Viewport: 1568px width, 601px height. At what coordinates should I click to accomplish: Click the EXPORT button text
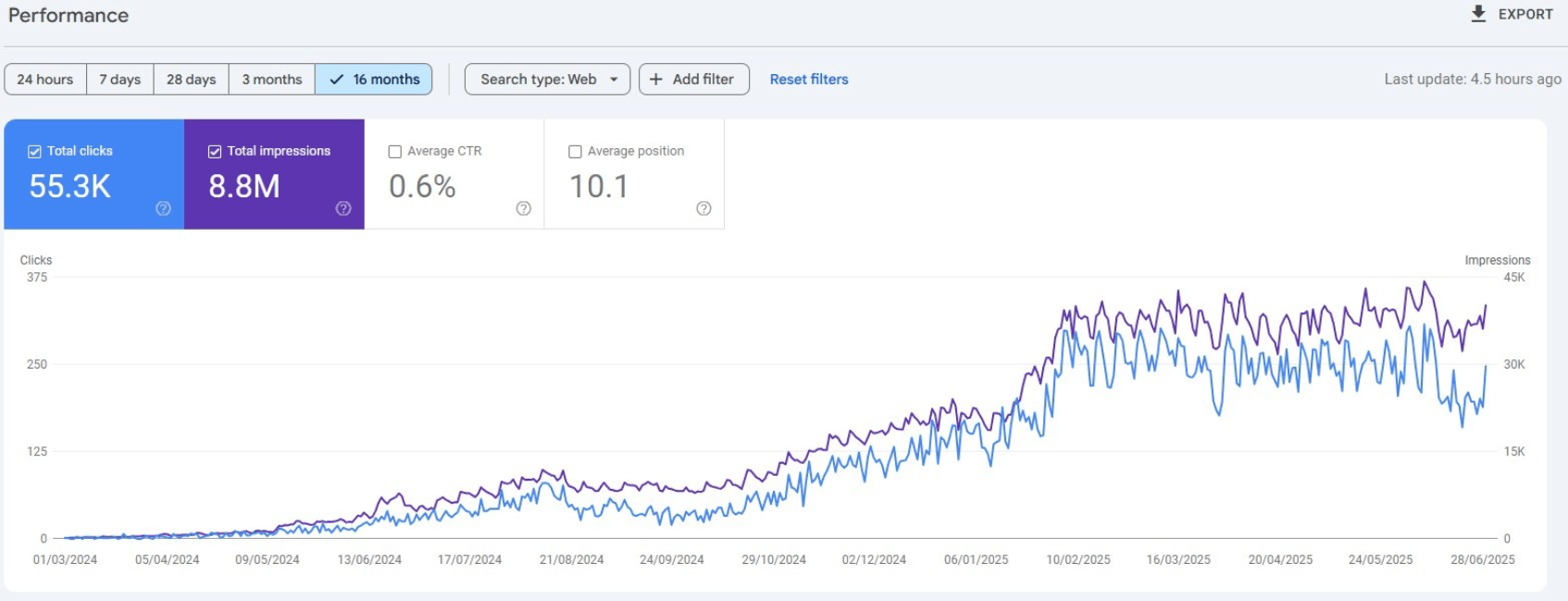pos(1525,15)
